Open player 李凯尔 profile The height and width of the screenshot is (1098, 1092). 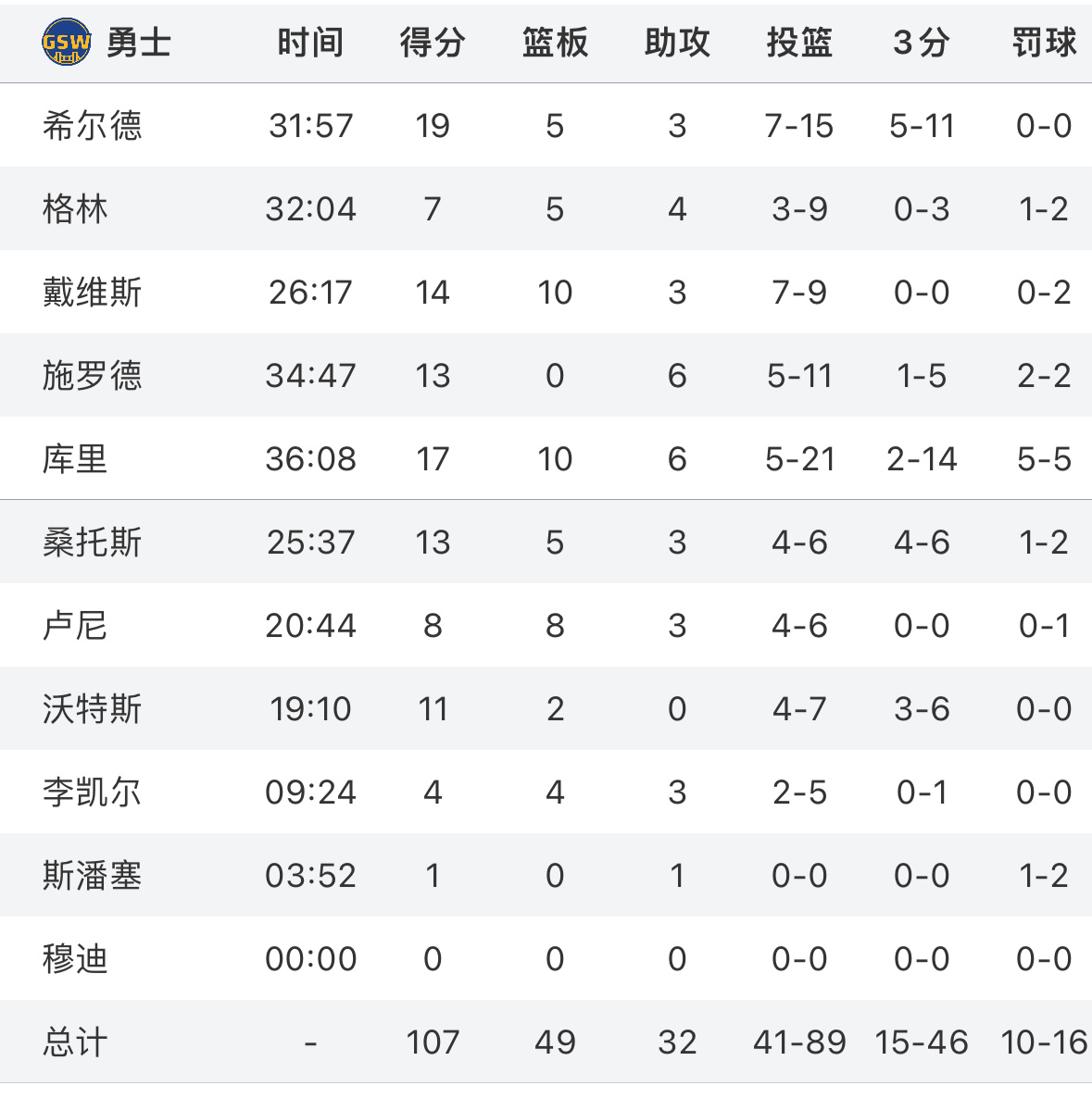tap(92, 792)
